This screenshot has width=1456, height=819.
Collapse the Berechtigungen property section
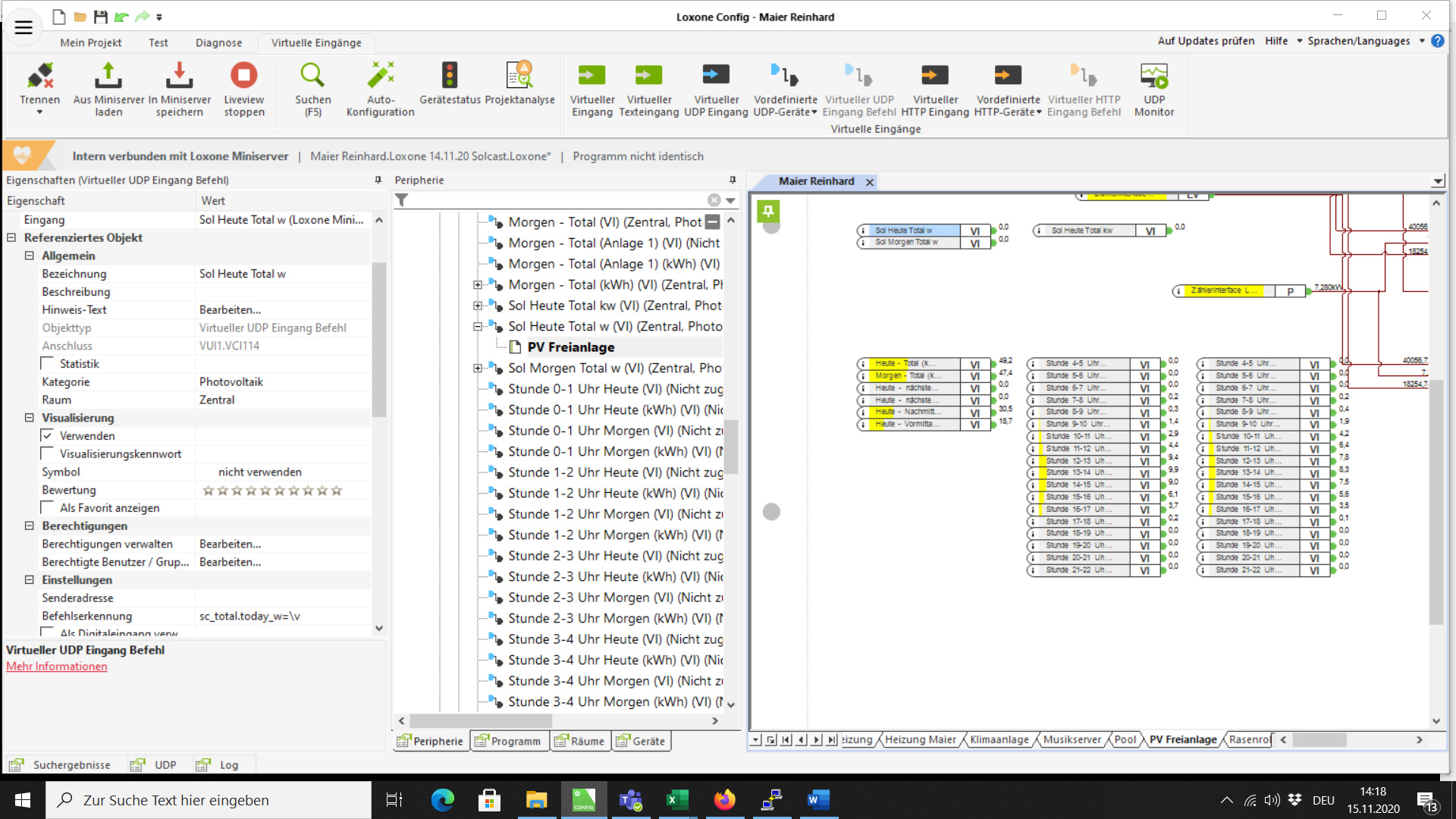click(x=30, y=526)
